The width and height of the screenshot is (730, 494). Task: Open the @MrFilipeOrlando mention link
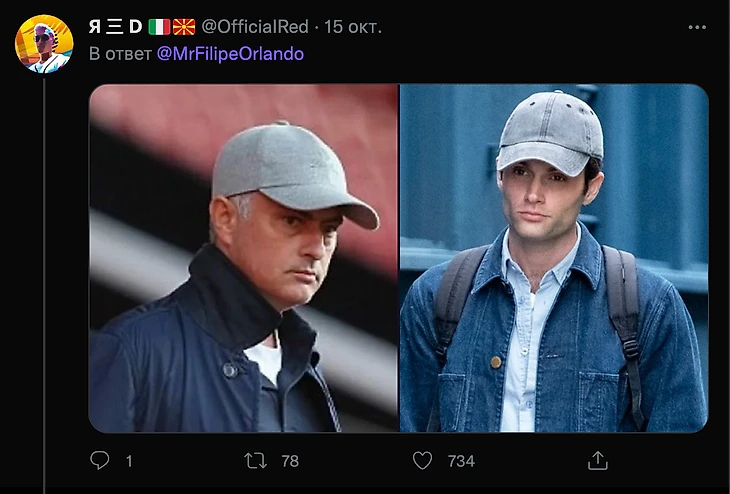click(230, 53)
